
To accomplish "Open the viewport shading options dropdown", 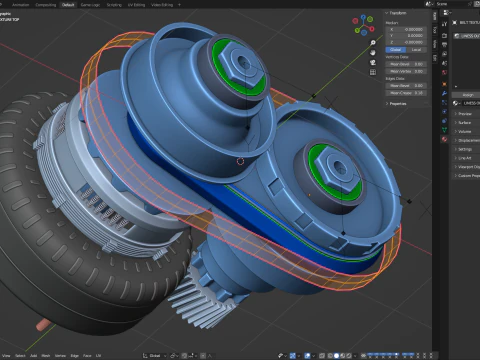I will pos(355,355).
